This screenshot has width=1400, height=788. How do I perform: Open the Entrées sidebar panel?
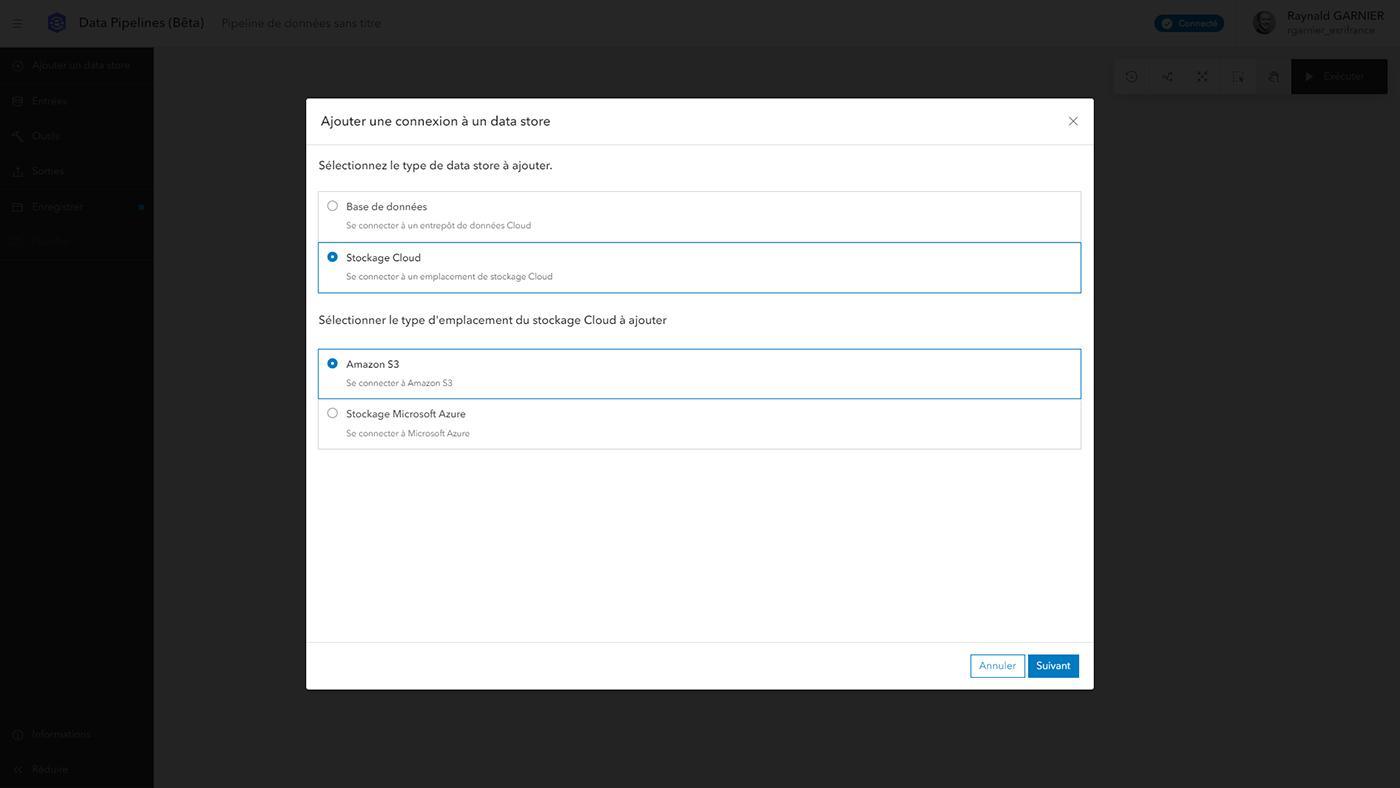click(x=77, y=101)
